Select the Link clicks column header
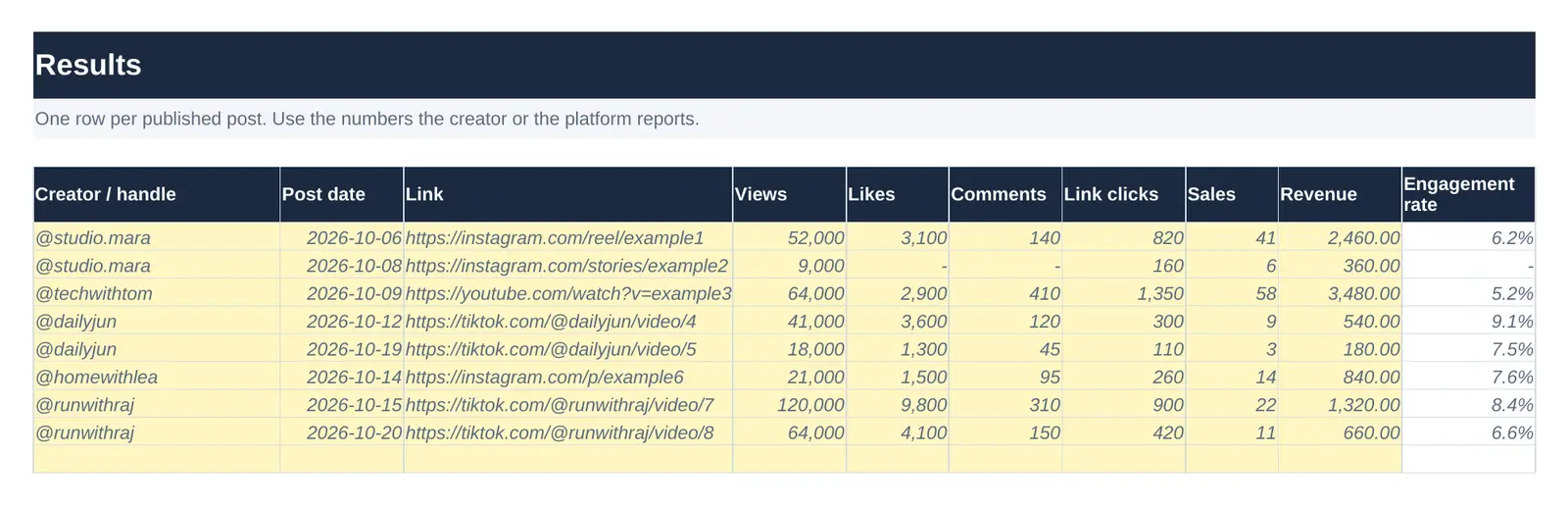The width and height of the screenshot is (1568, 505). coord(1124,194)
